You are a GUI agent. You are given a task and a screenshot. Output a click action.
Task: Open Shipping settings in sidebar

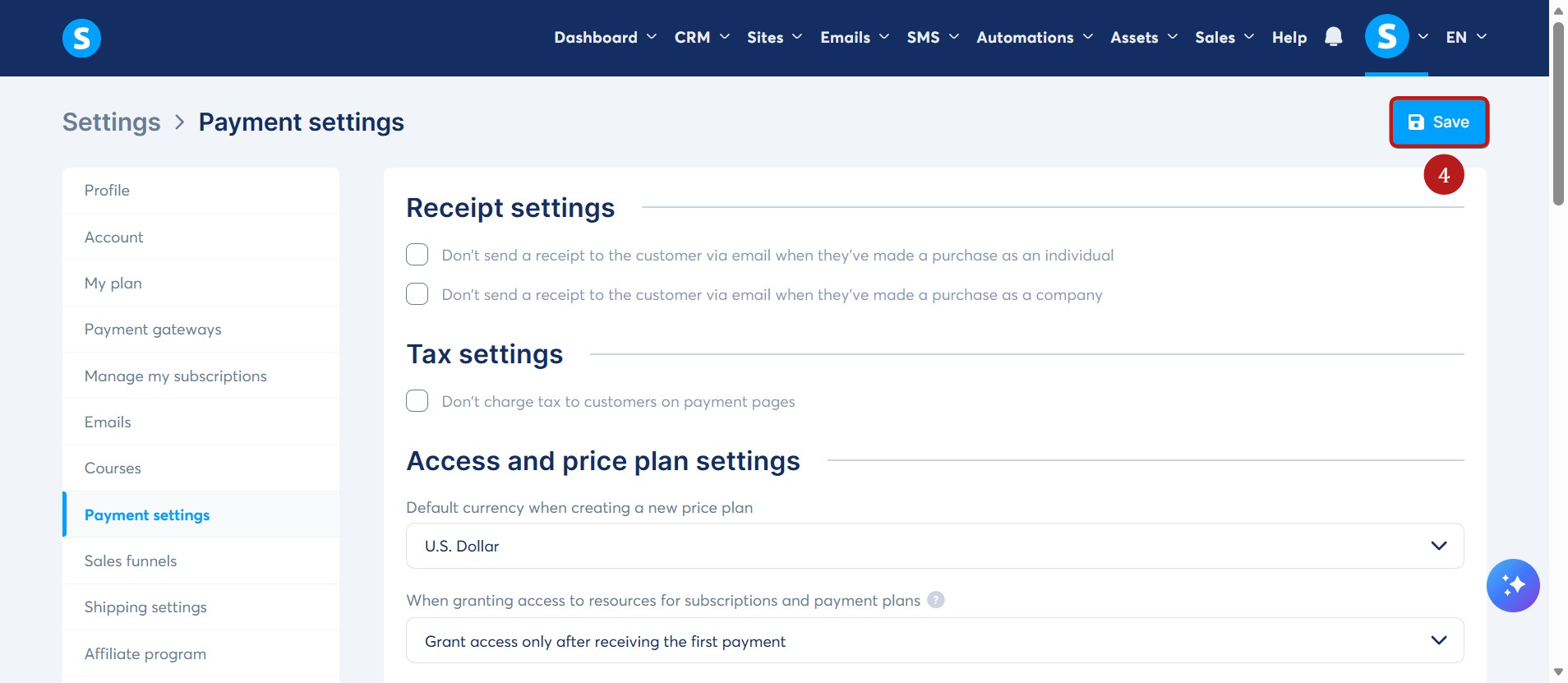coord(145,607)
